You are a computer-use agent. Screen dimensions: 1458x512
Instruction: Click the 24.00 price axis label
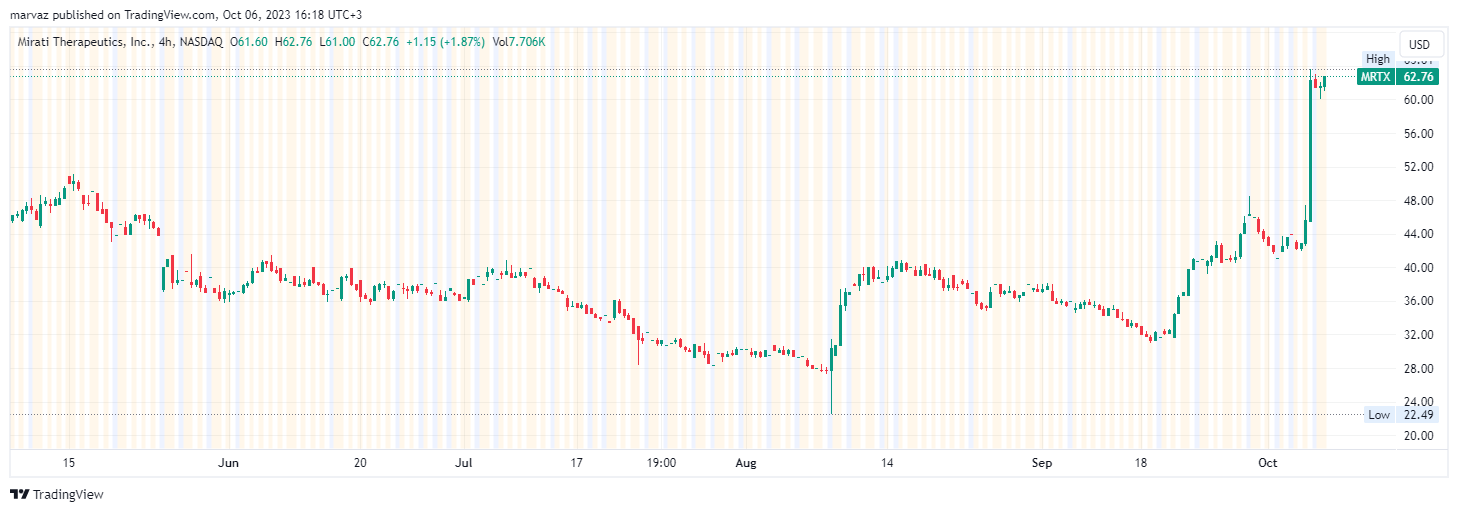[x=1419, y=402]
